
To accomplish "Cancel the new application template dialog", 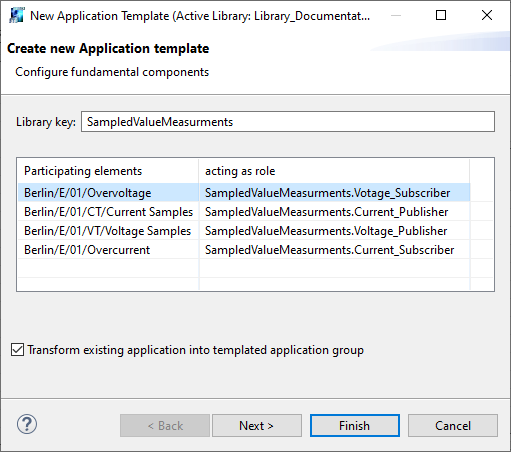I will [x=453, y=426].
